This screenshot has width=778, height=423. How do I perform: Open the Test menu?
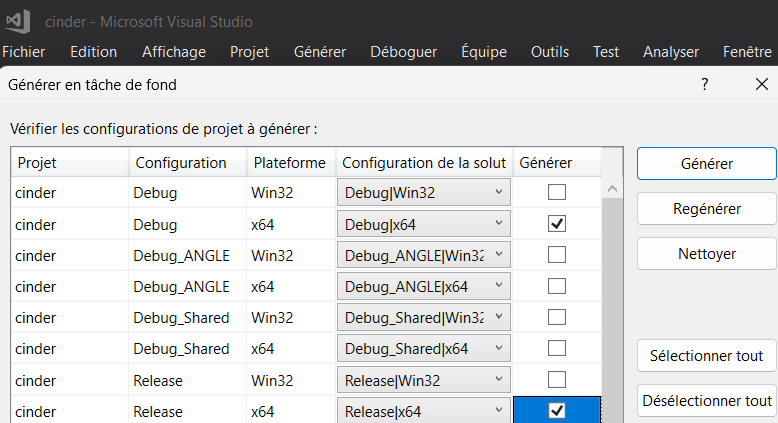[x=606, y=52]
